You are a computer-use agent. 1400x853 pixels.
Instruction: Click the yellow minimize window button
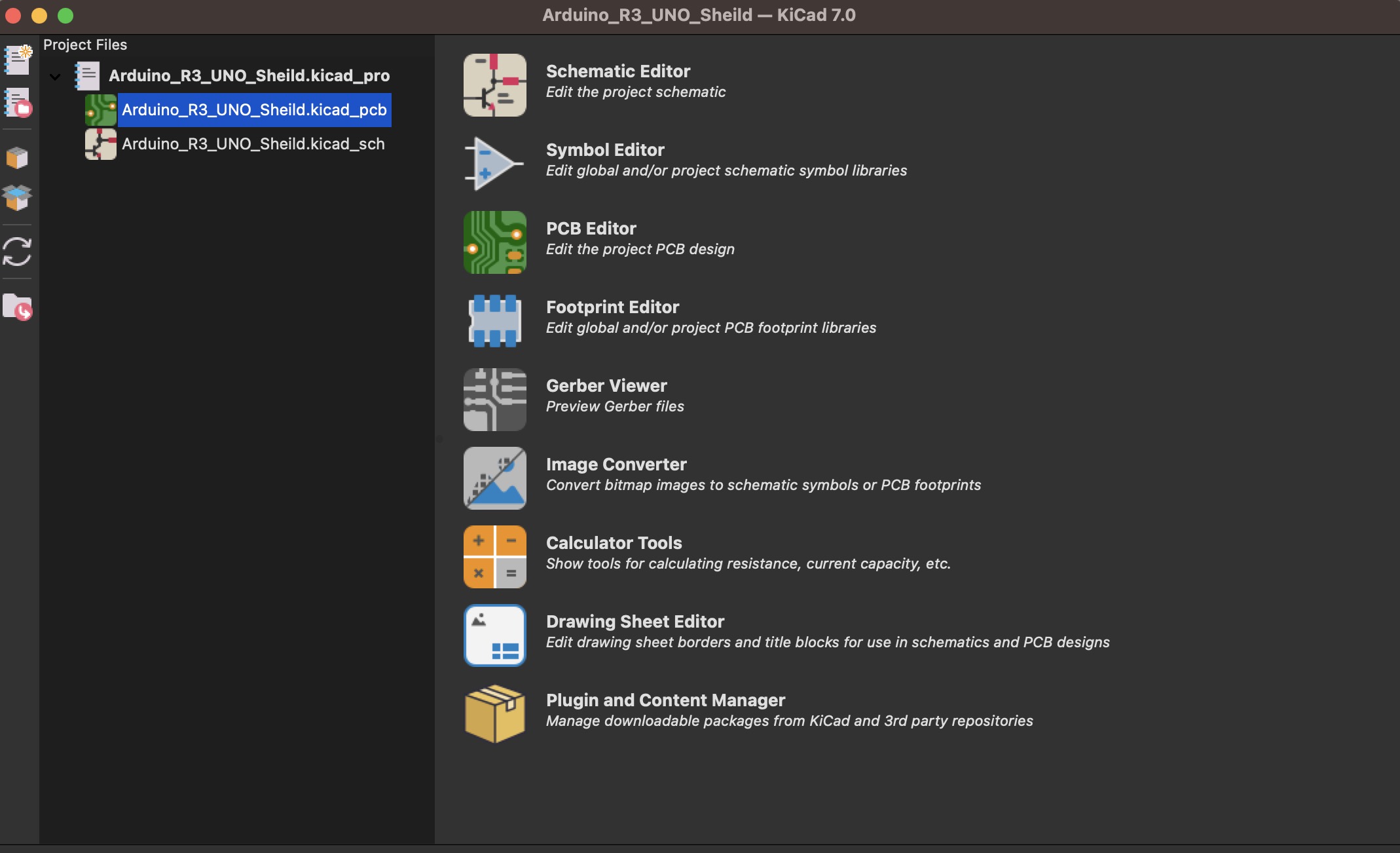click(39, 15)
